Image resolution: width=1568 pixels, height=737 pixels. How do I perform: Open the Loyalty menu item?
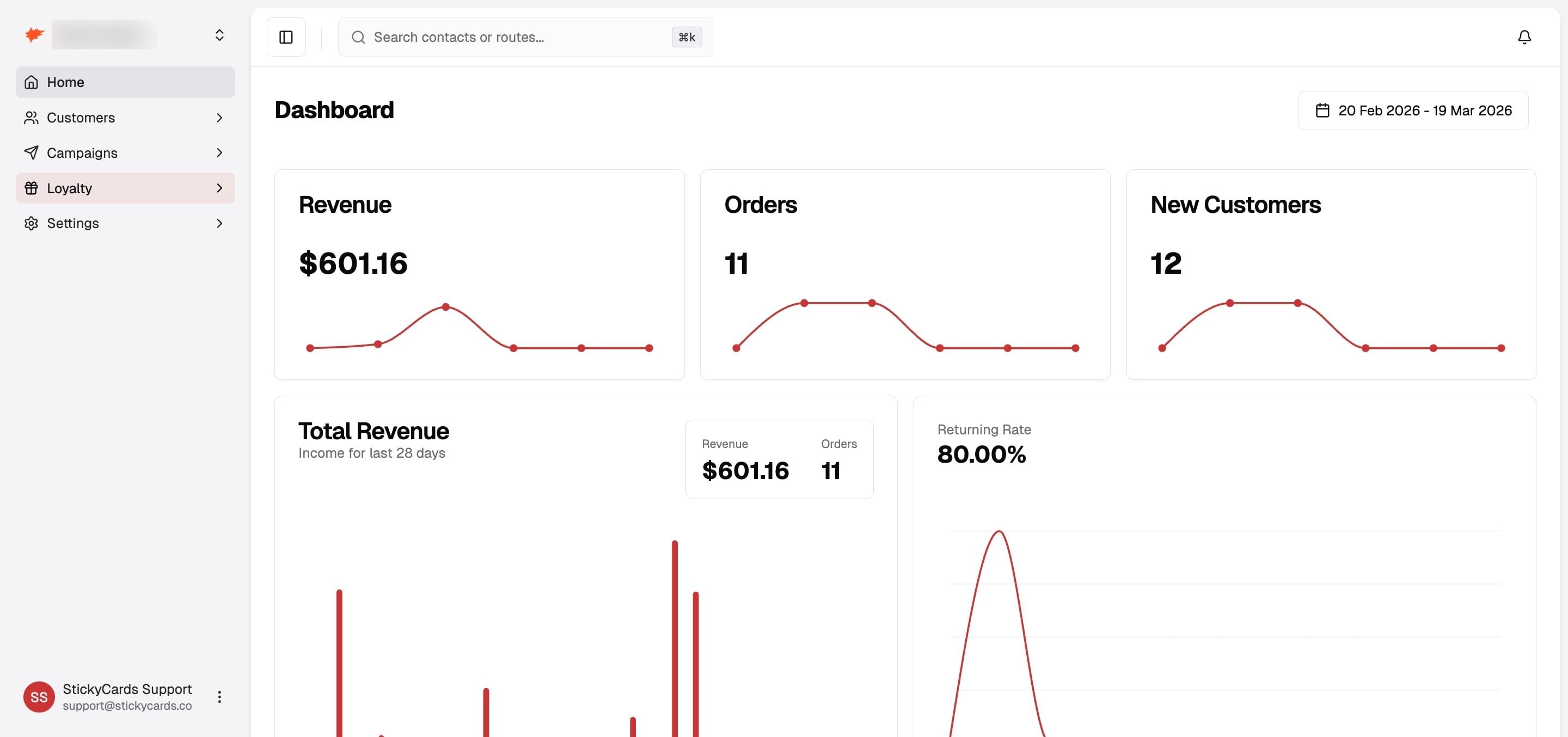pos(125,188)
